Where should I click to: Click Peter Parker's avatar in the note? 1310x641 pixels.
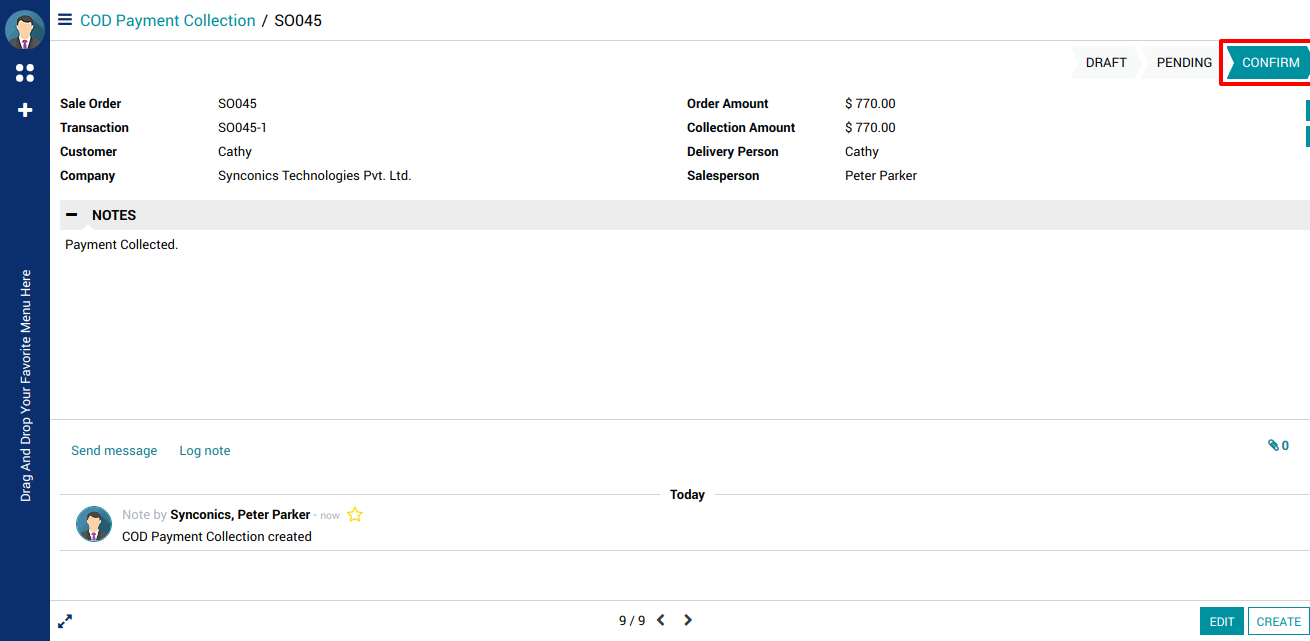[x=94, y=524]
